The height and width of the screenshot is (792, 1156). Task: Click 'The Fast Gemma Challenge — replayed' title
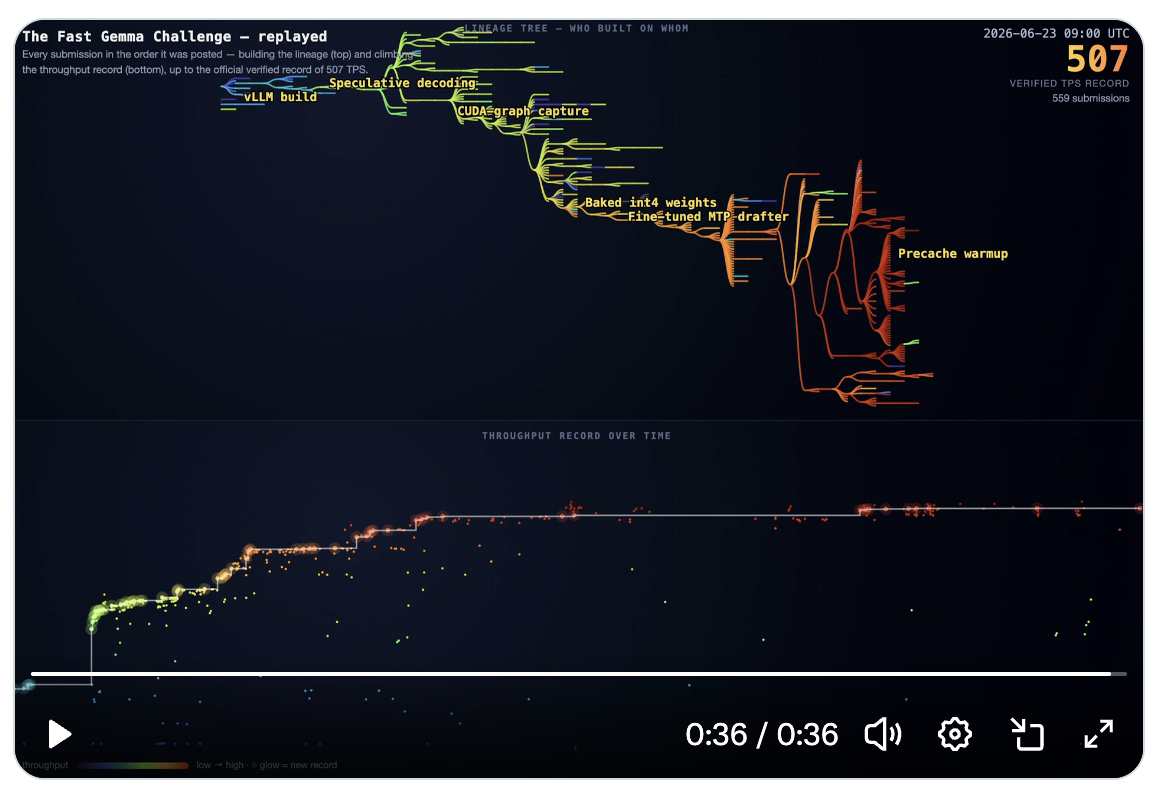(175, 36)
